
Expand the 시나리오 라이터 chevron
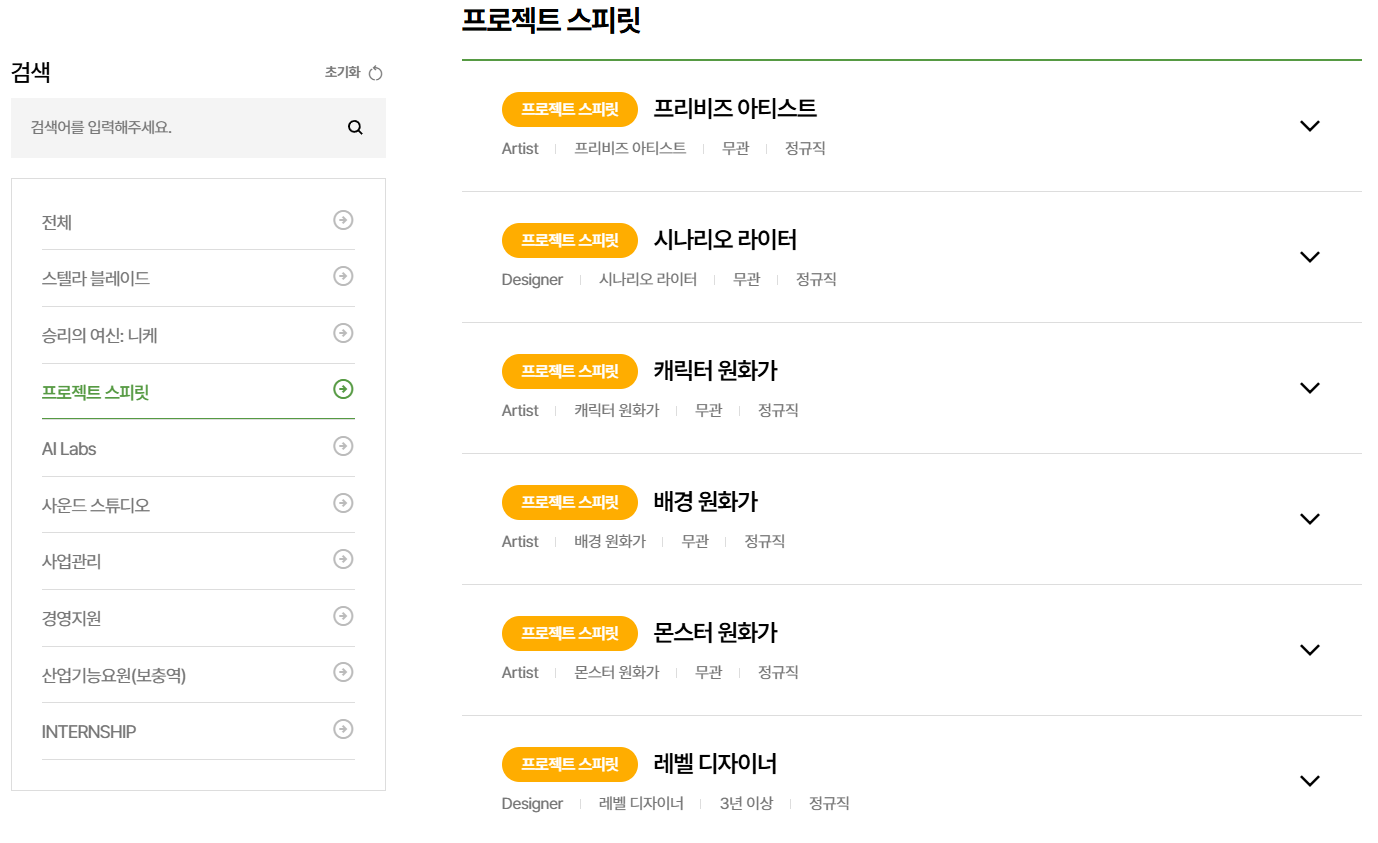tap(1309, 257)
